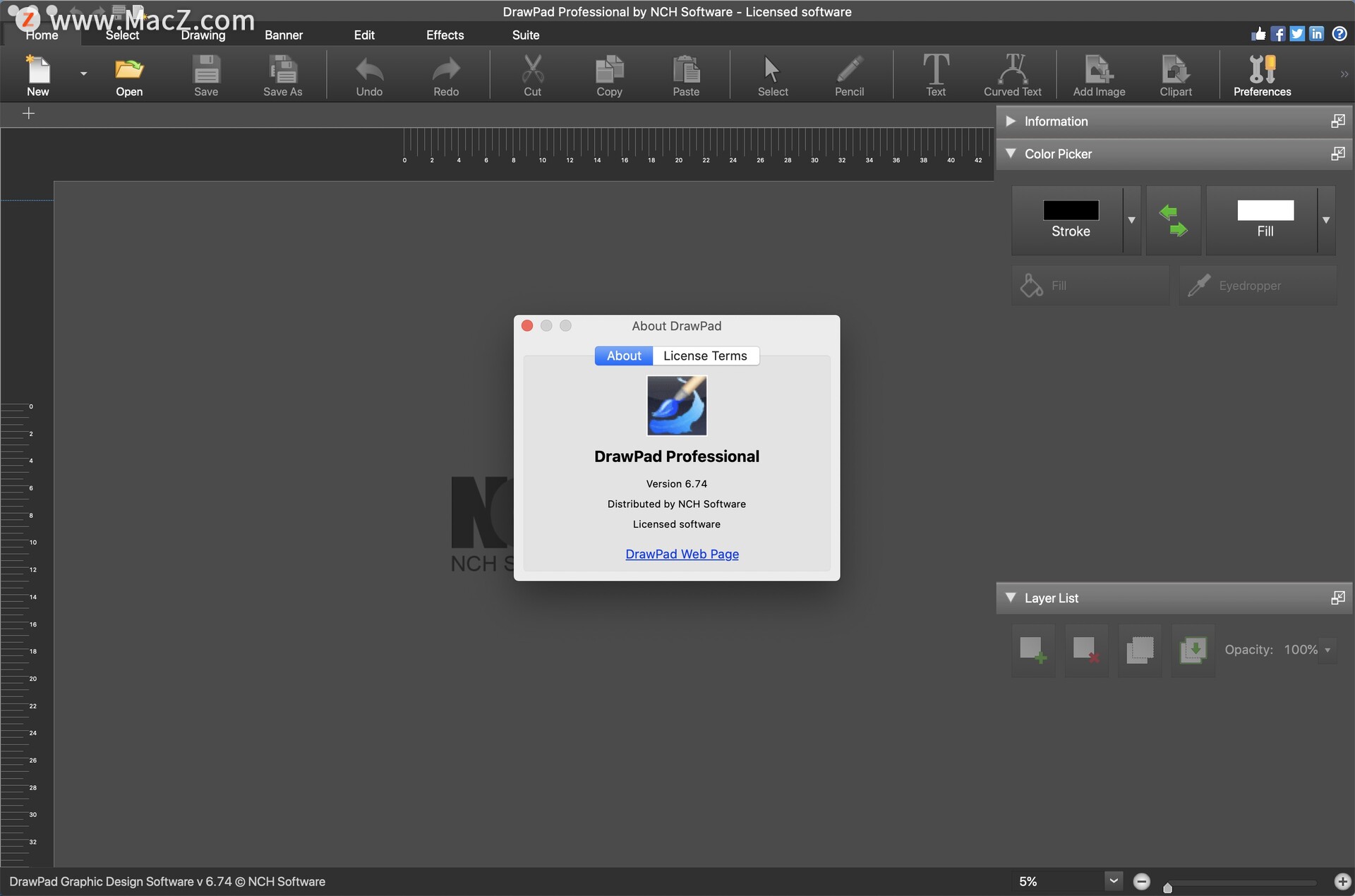This screenshot has width=1355, height=896.
Task: Click the Redo arrow icon
Action: pyautogui.click(x=446, y=69)
